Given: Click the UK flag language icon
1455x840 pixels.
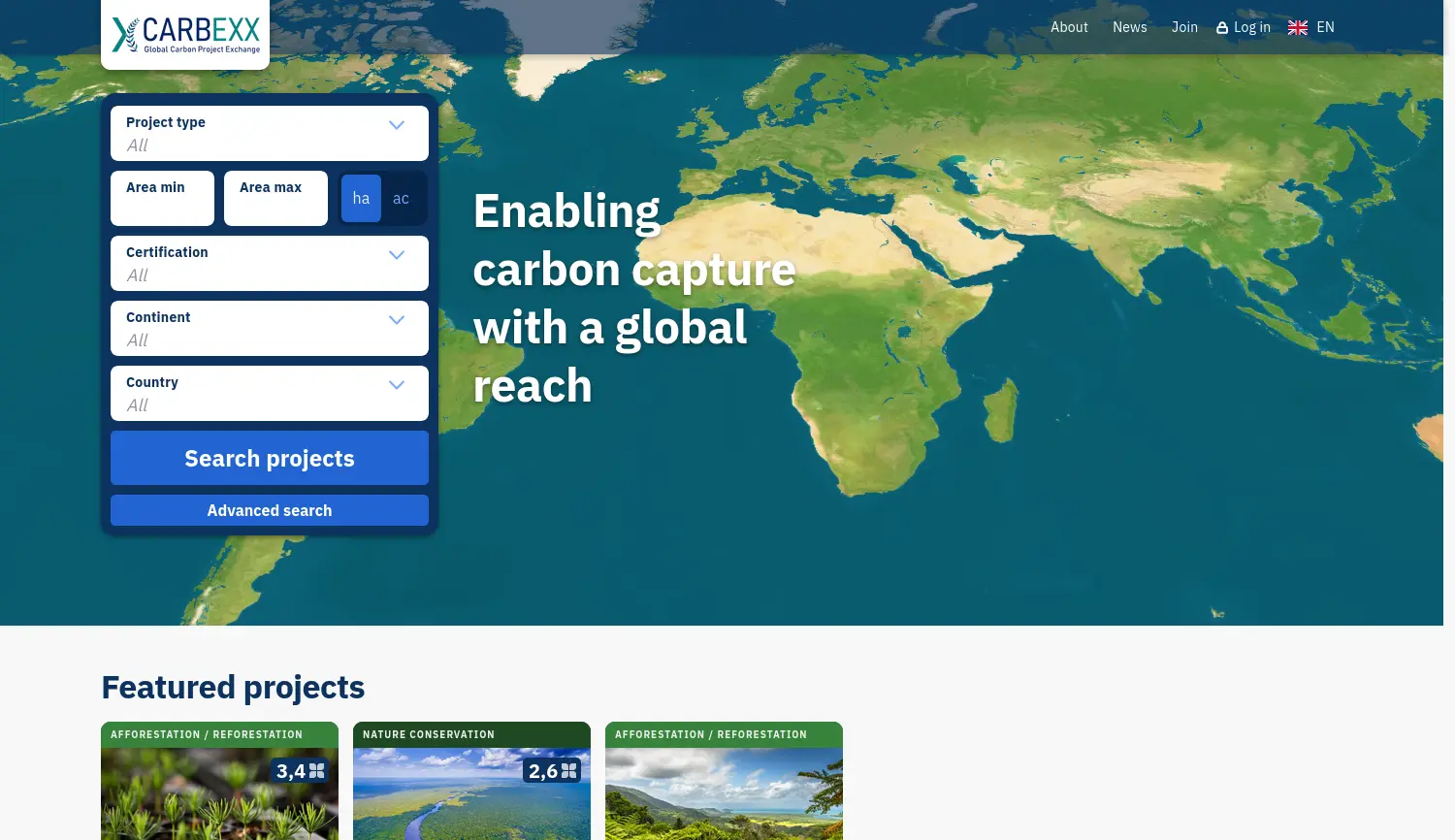Looking at the screenshot, I should (1298, 28).
